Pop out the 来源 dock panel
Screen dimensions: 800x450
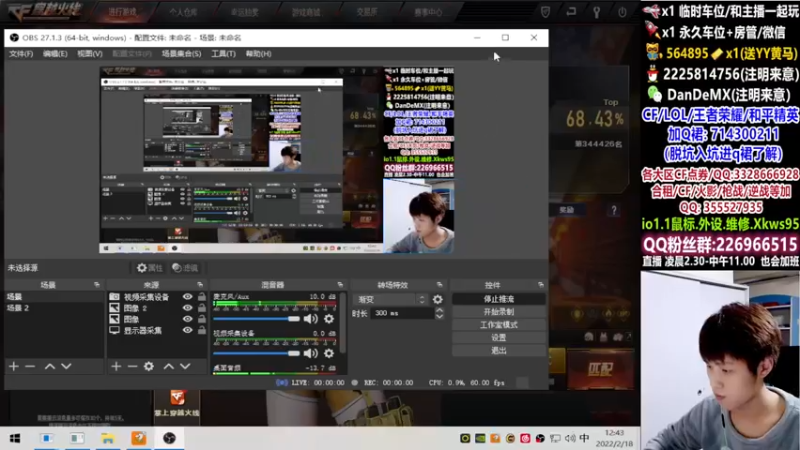coord(200,285)
